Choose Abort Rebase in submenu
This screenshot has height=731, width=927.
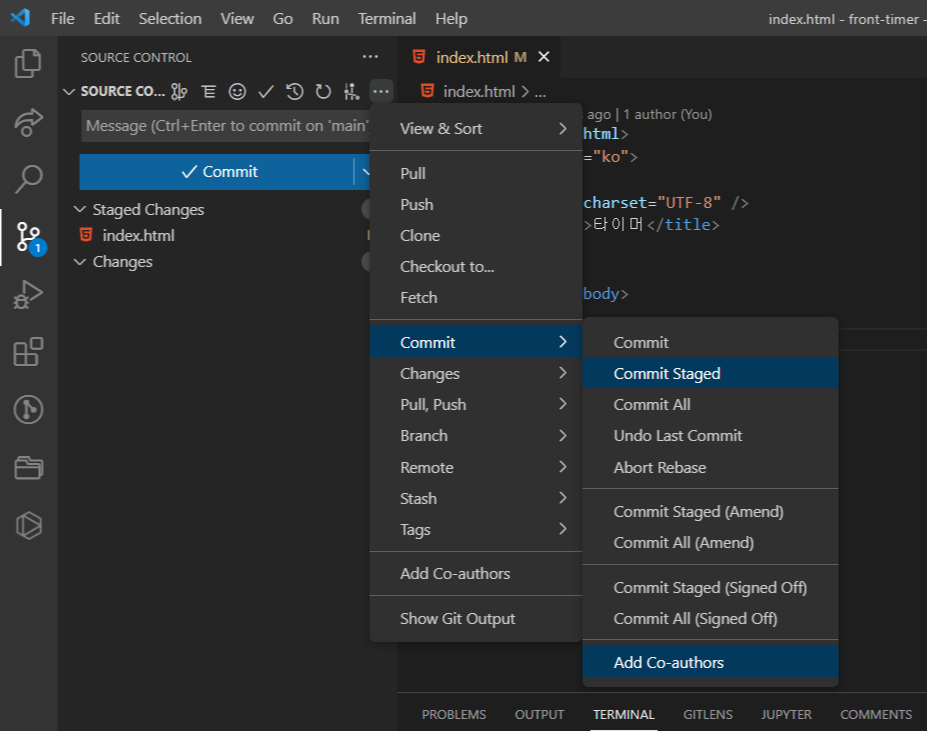(710, 467)
